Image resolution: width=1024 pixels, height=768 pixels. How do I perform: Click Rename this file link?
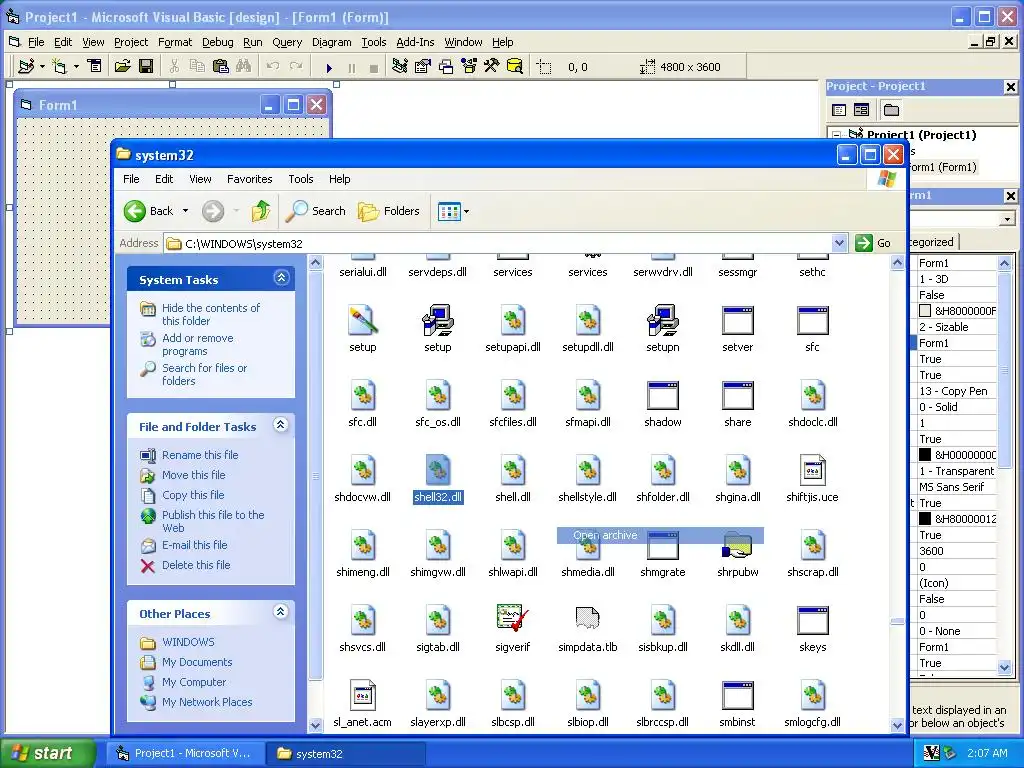(200, 455)
